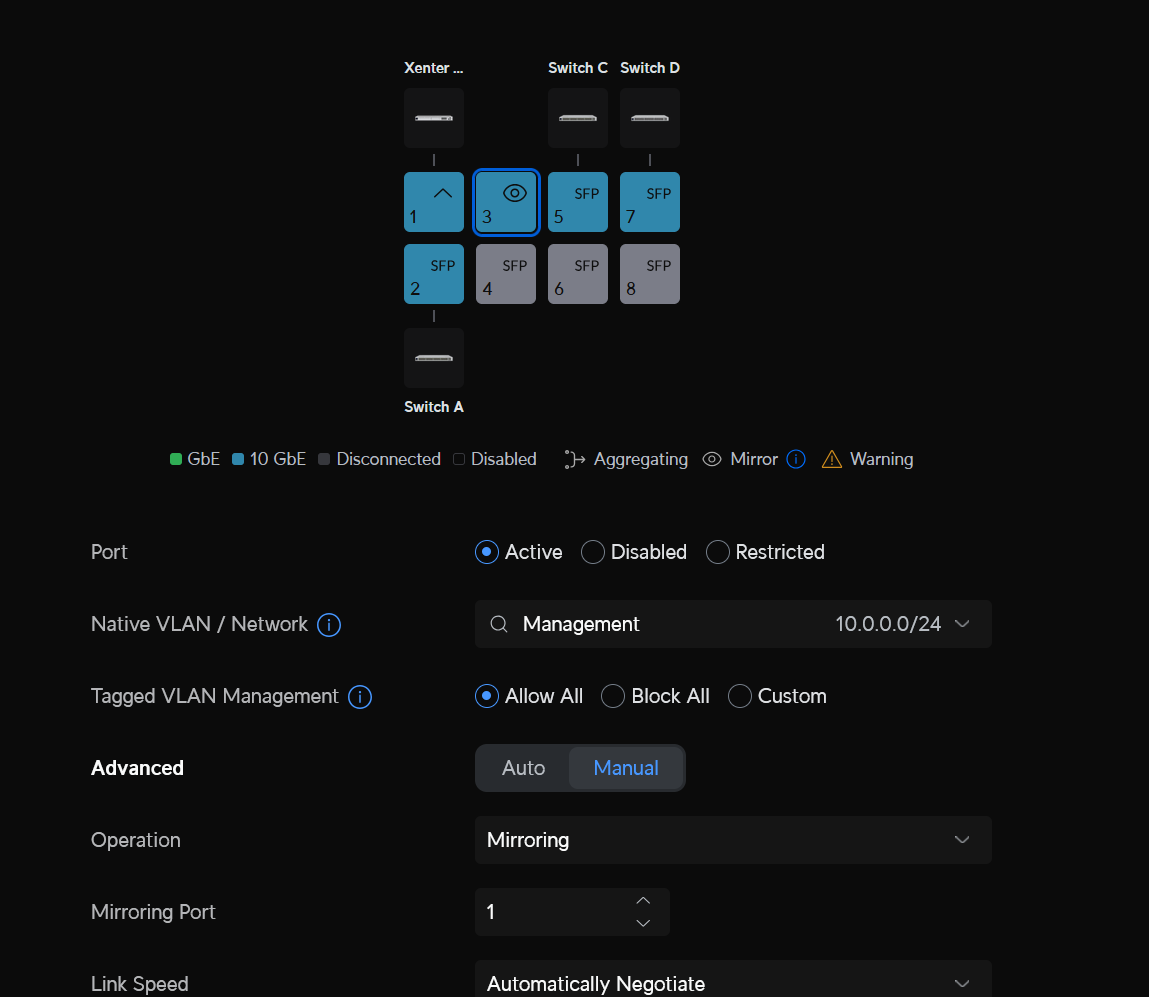
Task: Expand the Native VLAN Management dropdown
Action: tap(733, 624)
